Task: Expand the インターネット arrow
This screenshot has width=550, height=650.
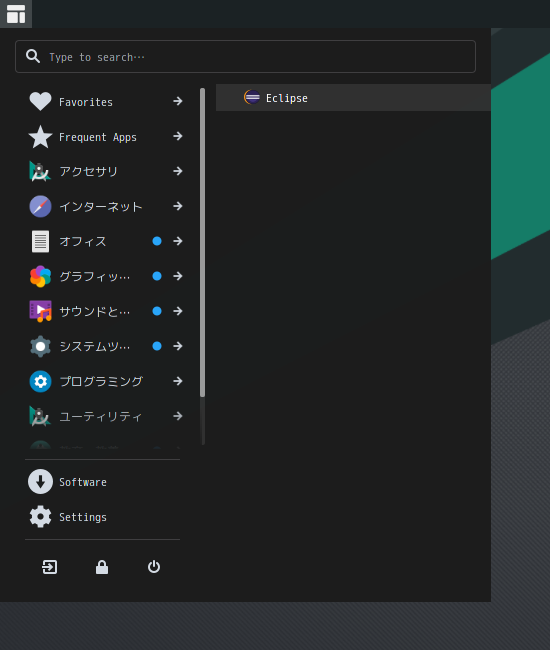Action: coord(178,206)
